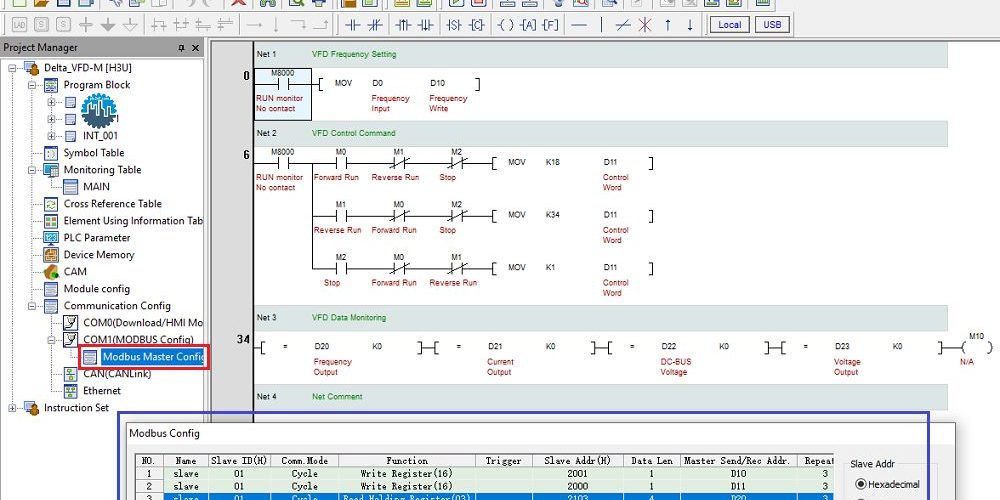Select Master Send/Rec cell D11
This screenshot has height=500, width=1000.
739,486
